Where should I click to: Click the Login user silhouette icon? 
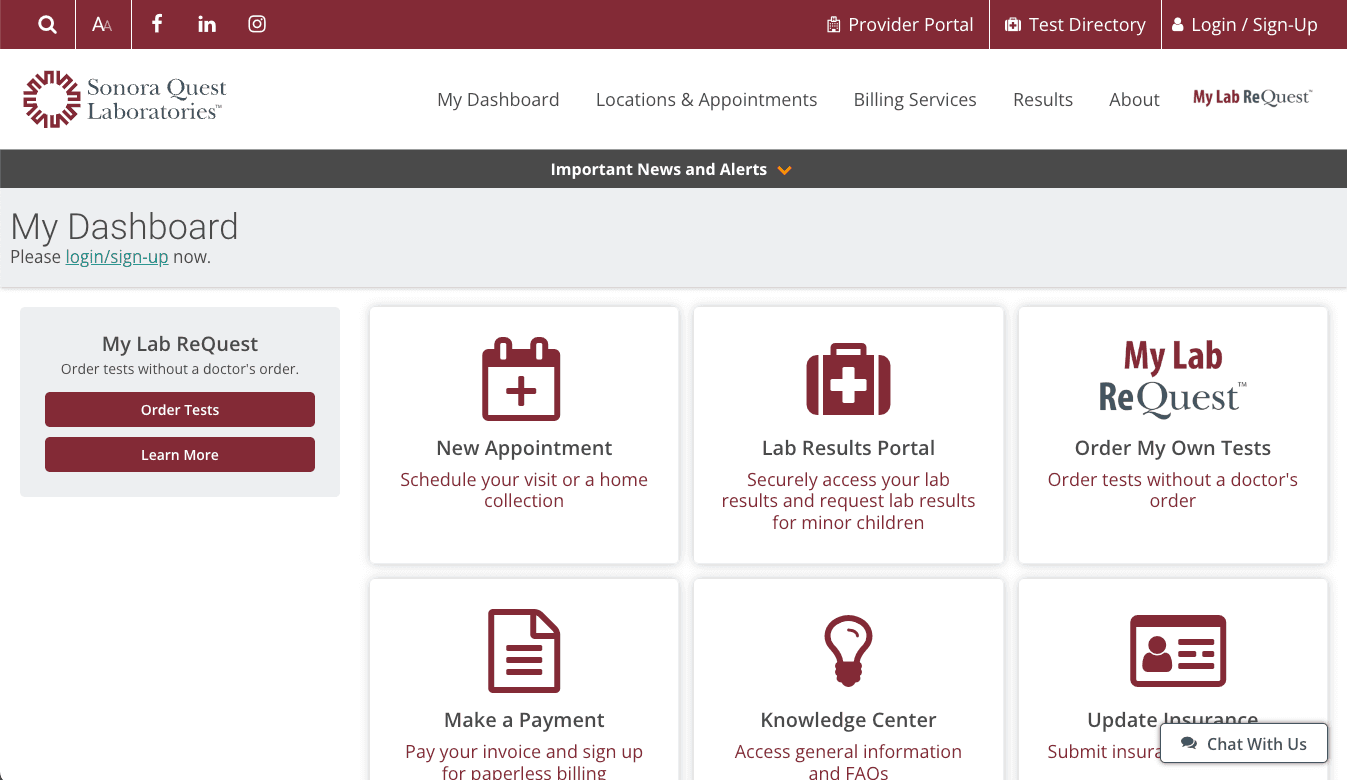click(1177, 24)
